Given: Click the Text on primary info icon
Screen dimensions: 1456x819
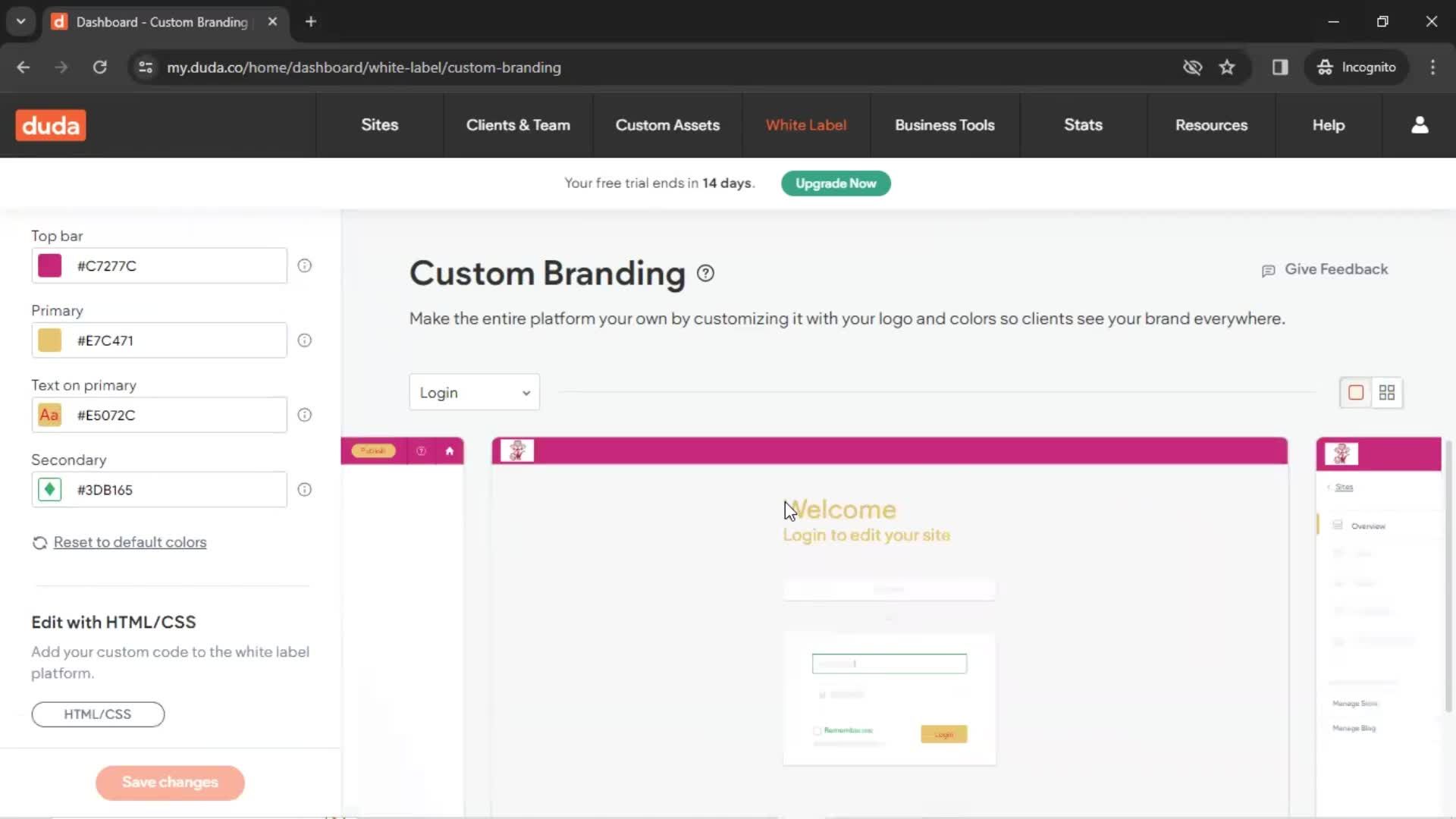Looking at the screenshot, I should (304, 415).
